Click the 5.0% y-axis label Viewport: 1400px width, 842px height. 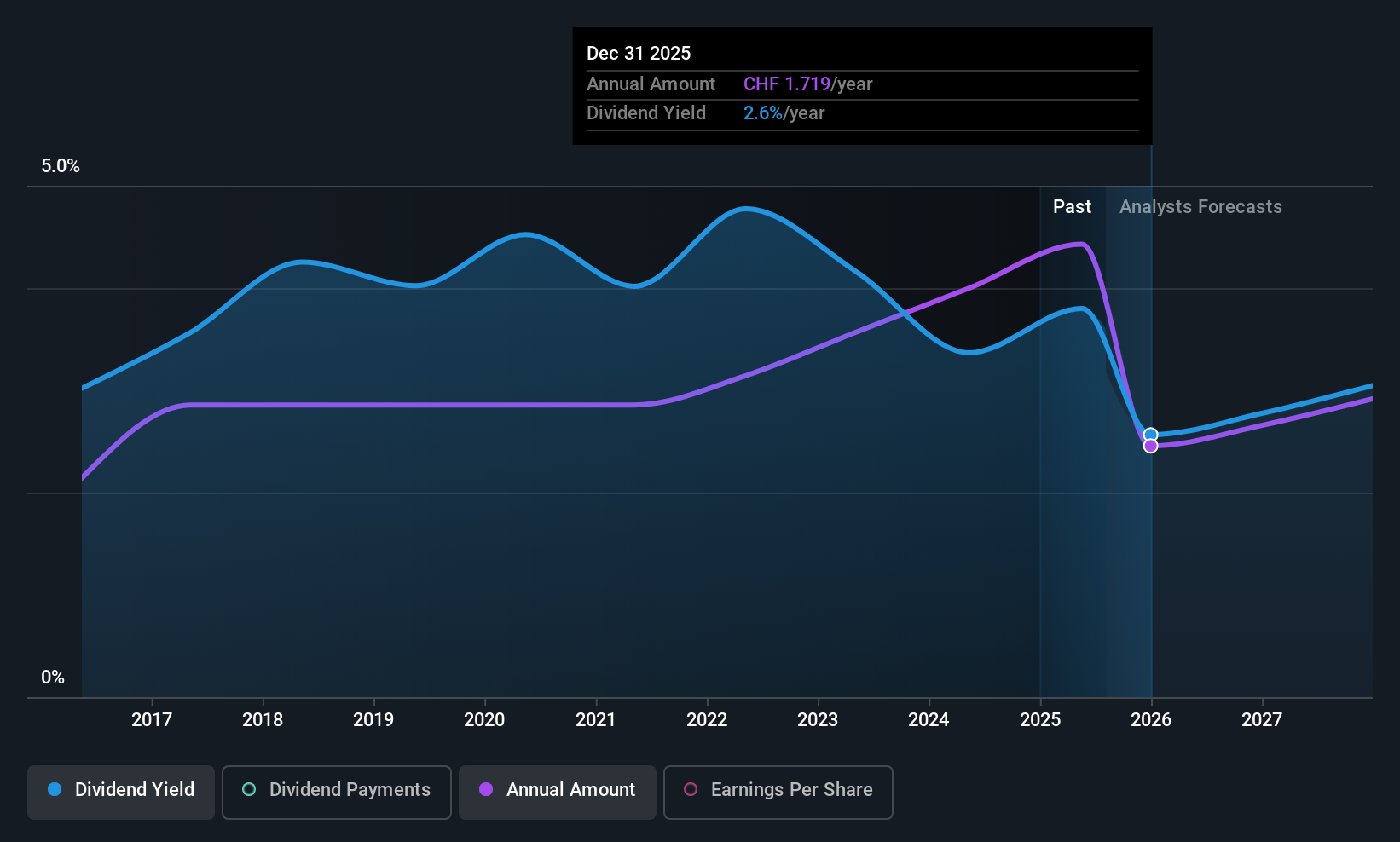click(x=61, y=166)
